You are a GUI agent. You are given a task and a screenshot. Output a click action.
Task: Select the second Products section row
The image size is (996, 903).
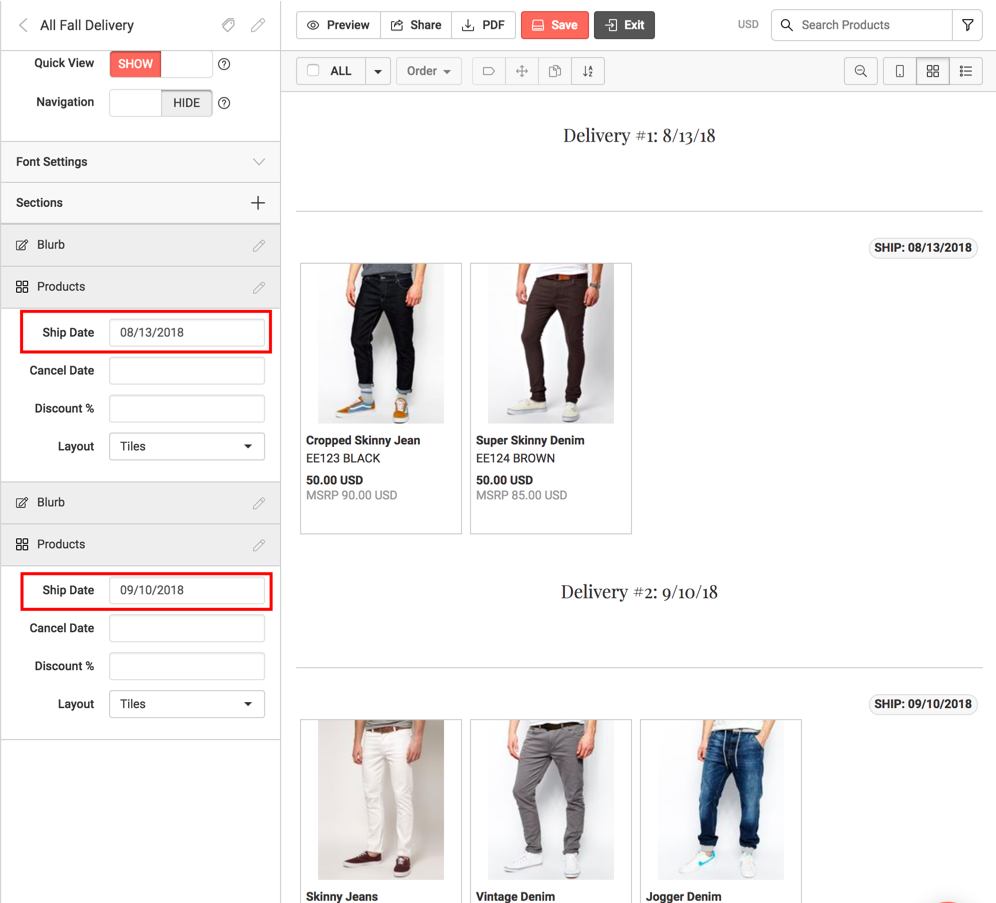pyautogui.click(x=140, y=545)
